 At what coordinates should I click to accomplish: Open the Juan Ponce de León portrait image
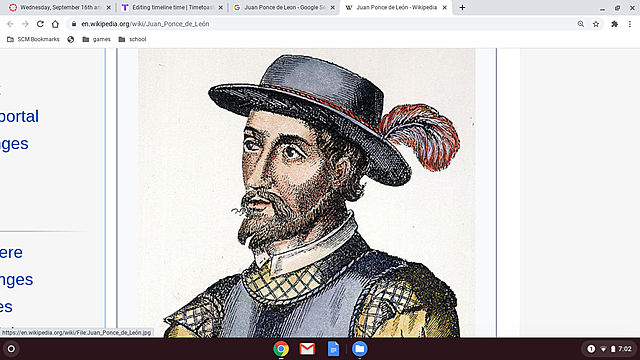click(x=307, y=193)
